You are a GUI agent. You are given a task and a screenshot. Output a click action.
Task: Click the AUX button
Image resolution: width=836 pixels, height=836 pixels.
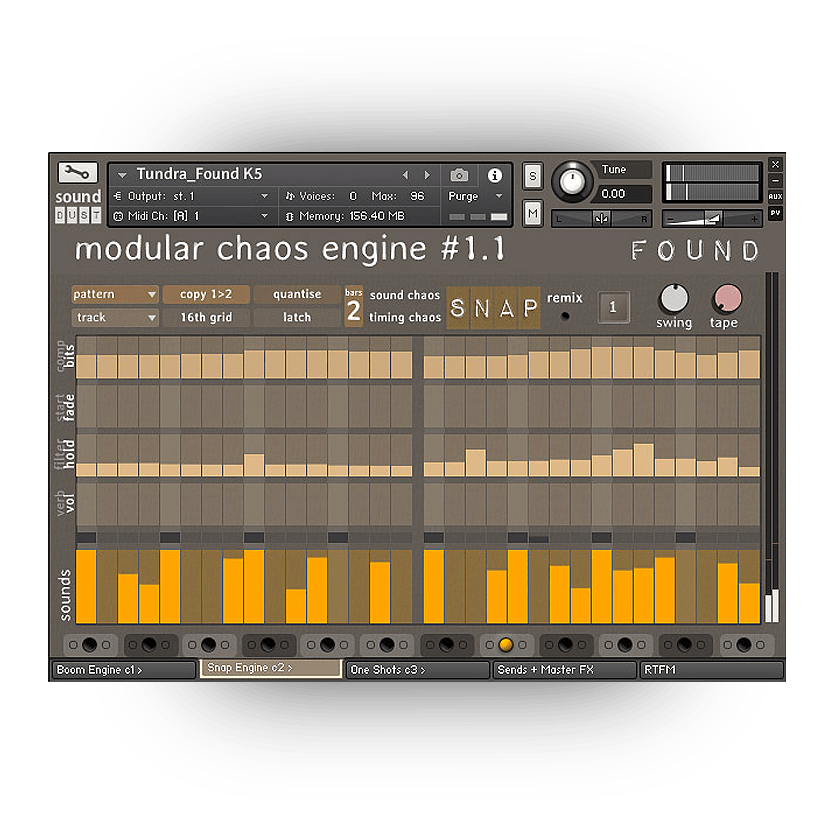coord(775,196)
